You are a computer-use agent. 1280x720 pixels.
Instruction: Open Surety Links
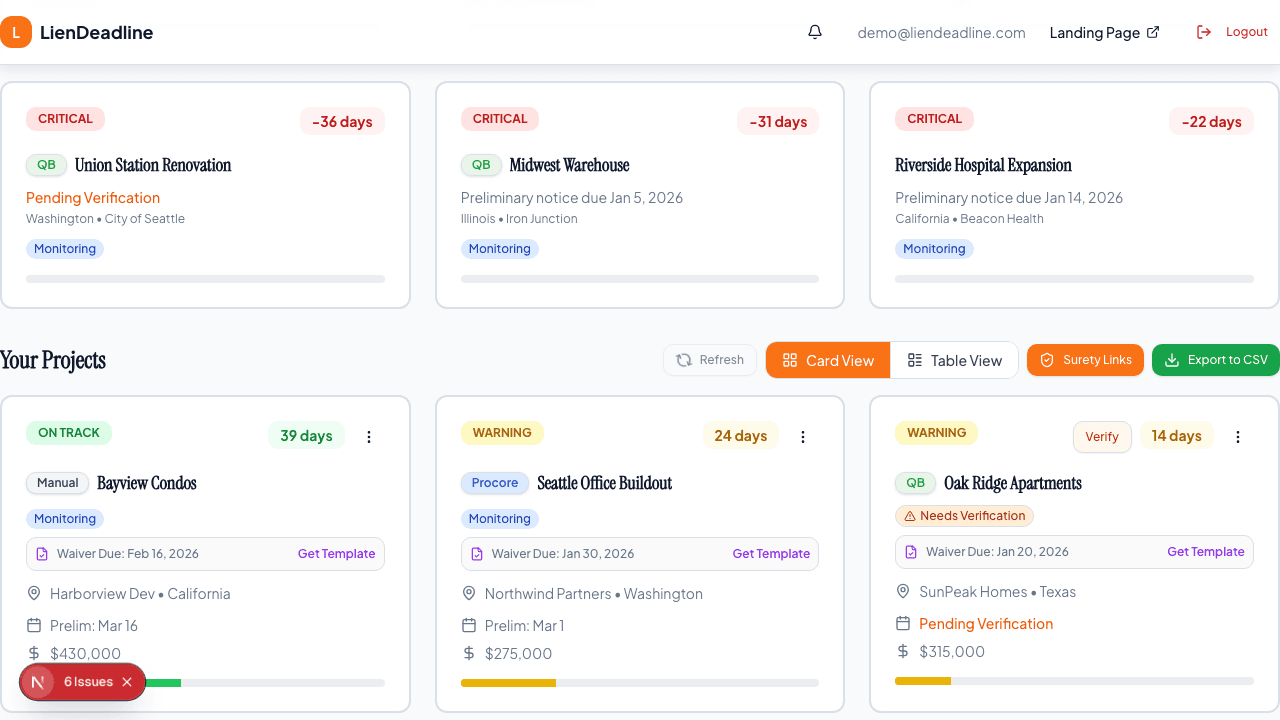(x=1085, y=360)
